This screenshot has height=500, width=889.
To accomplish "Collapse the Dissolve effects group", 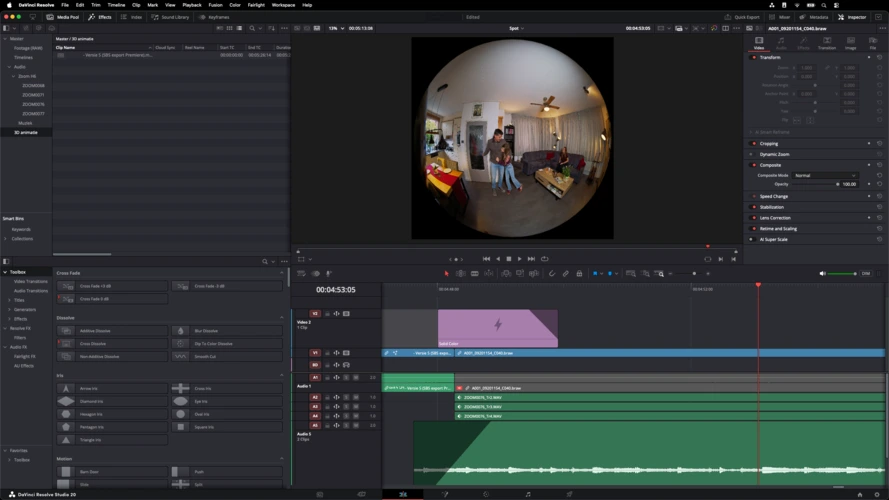I will pos(282,317).
